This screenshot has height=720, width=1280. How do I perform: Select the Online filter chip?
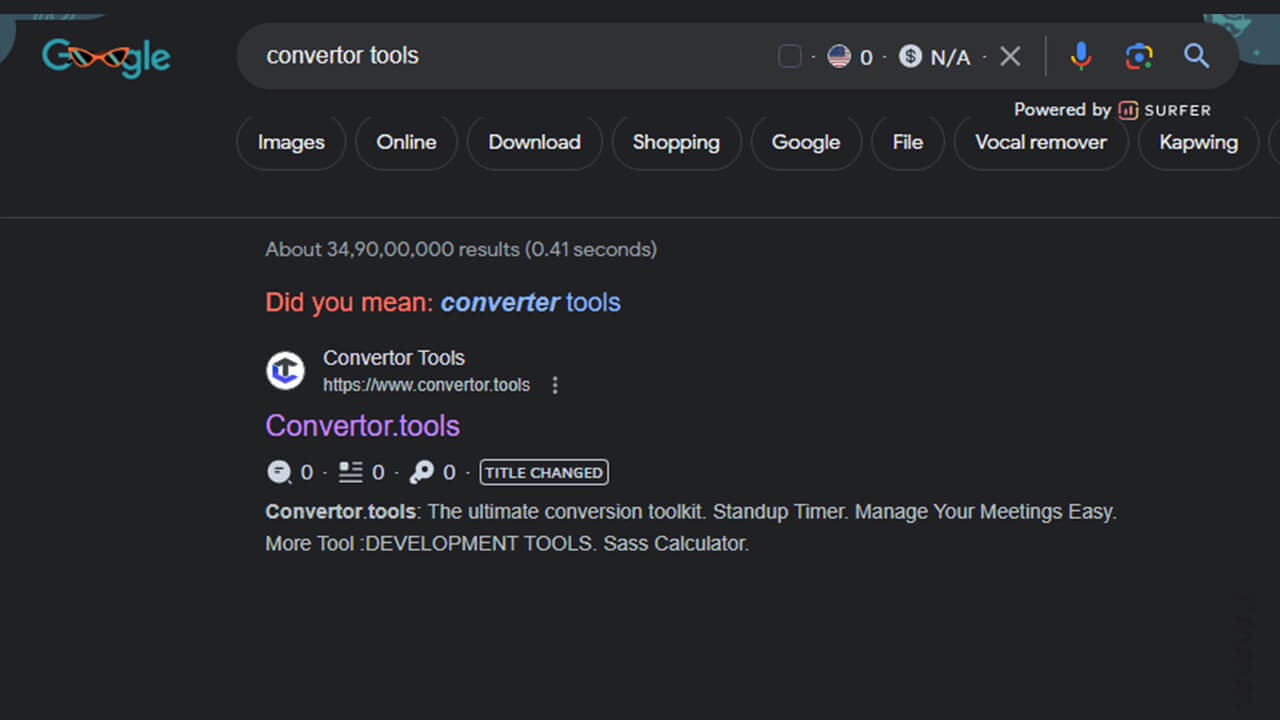coord(406,142)
